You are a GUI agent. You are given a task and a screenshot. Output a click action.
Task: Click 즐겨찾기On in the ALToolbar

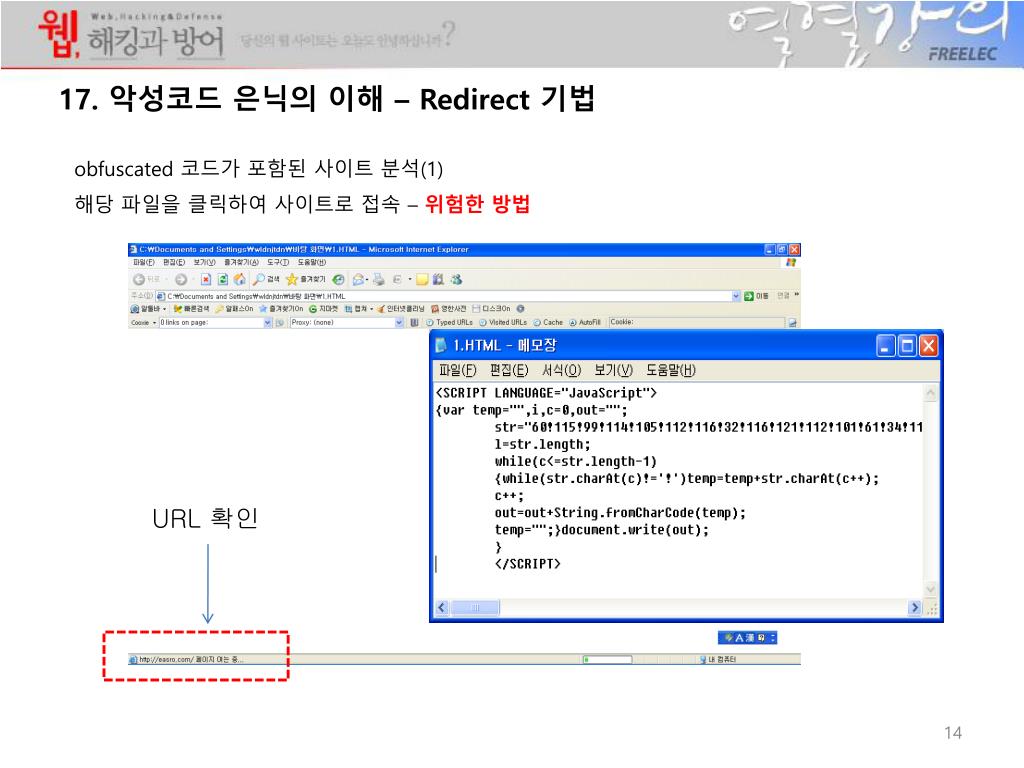pyautogui.click(x=281, y=308)
